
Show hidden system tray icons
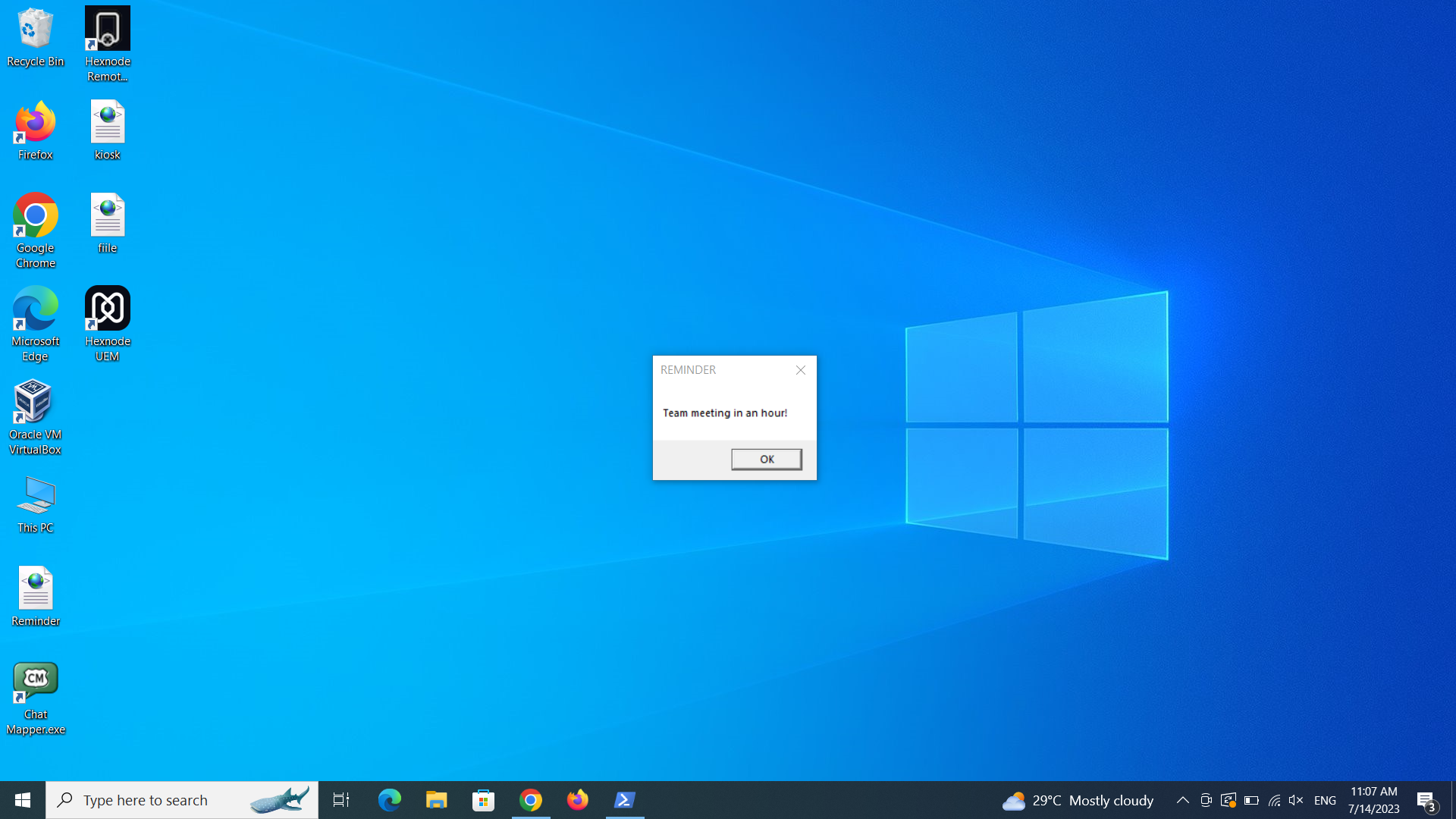click(x=1182, y=800)
